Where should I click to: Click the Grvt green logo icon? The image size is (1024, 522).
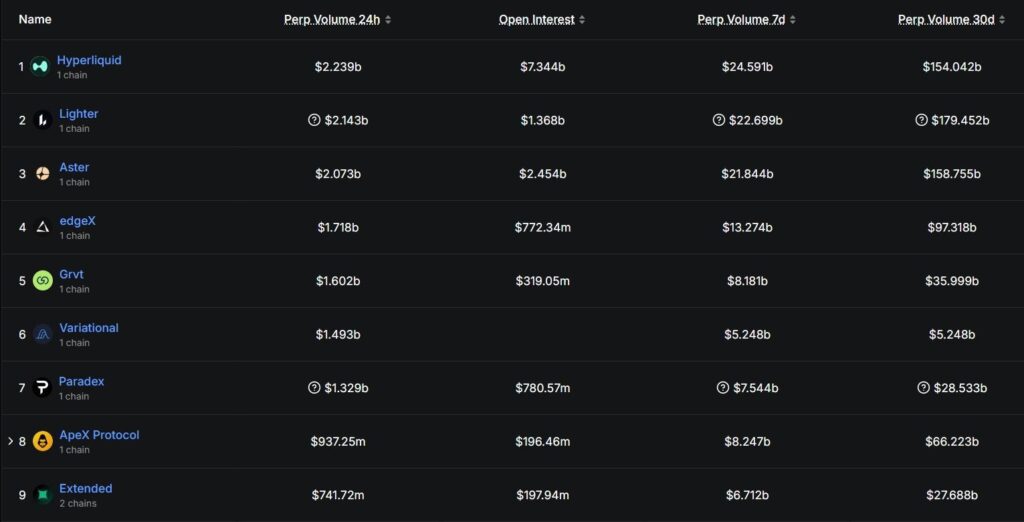click(x=42, y=281)
